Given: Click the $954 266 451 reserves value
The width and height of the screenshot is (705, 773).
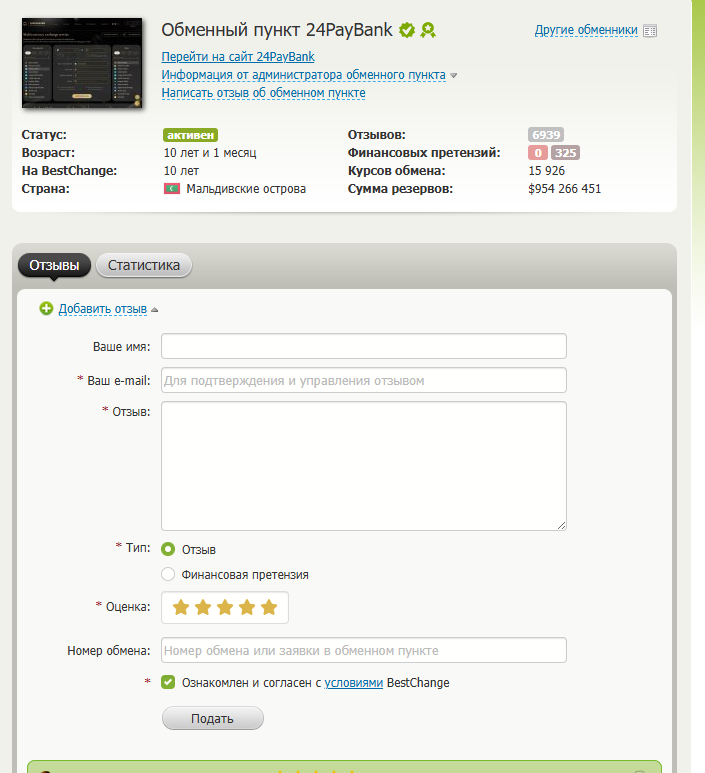Looking at the screenshot, I should [564, 189].
